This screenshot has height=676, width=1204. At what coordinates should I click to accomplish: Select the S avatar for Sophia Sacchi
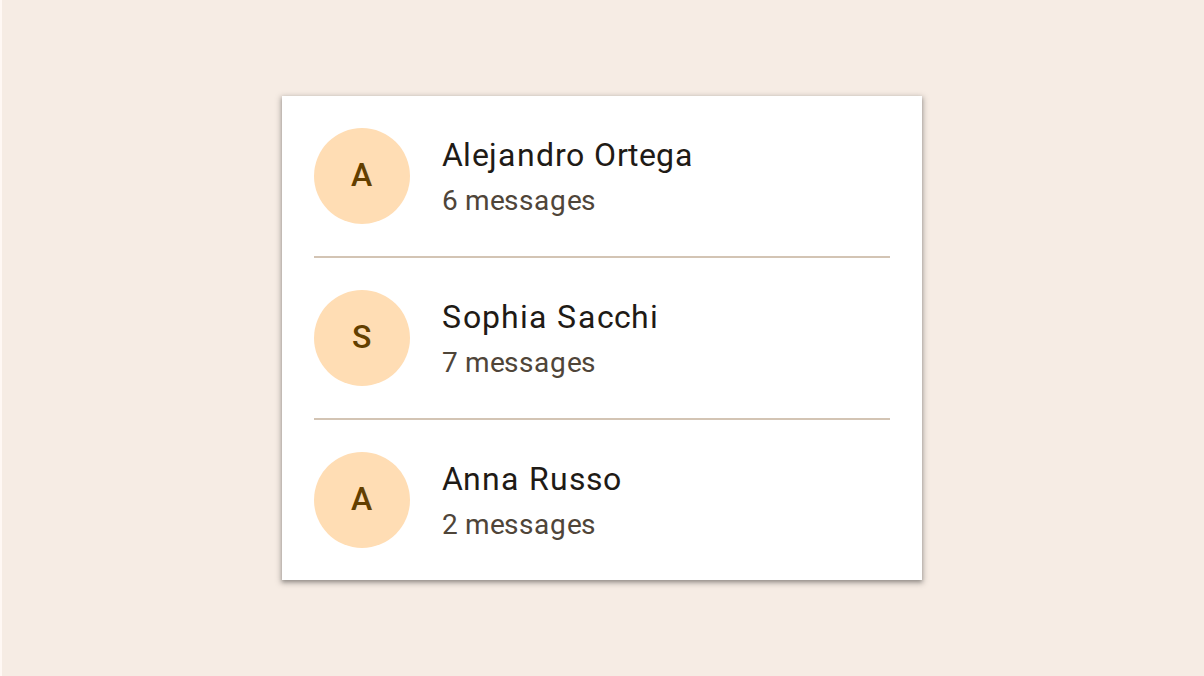pyautogui.click(x=362, y=338)
